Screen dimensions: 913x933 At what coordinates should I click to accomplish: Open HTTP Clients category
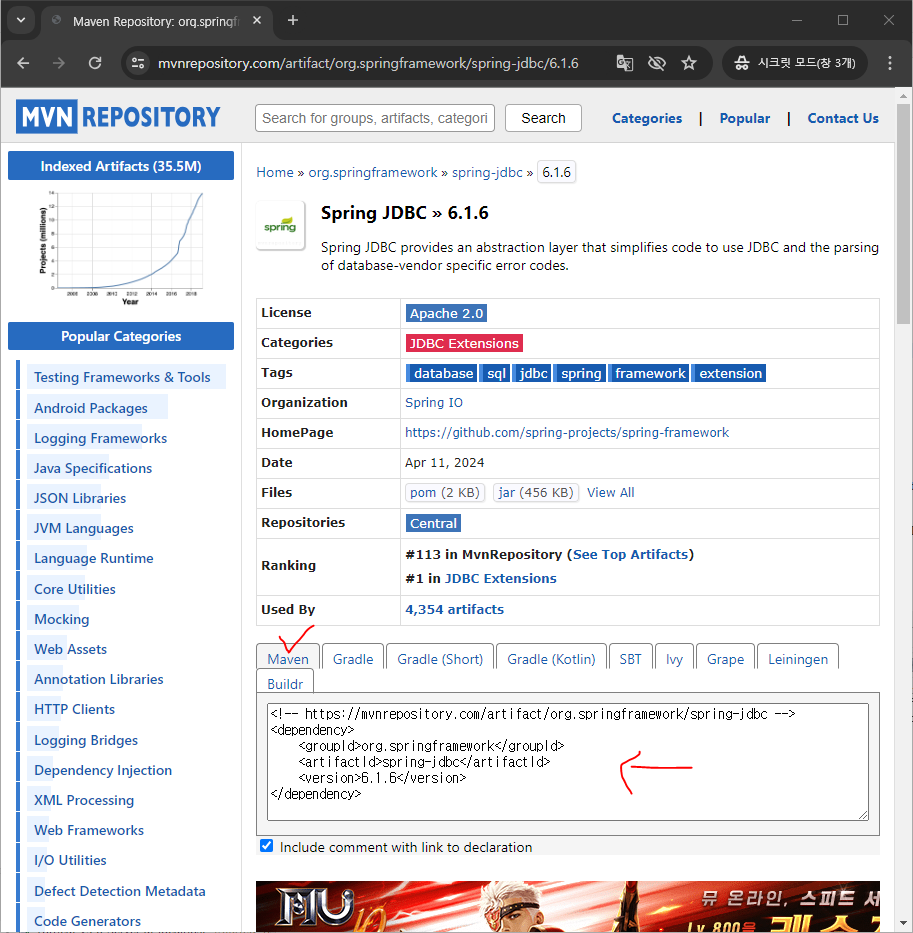coord(74,709)
